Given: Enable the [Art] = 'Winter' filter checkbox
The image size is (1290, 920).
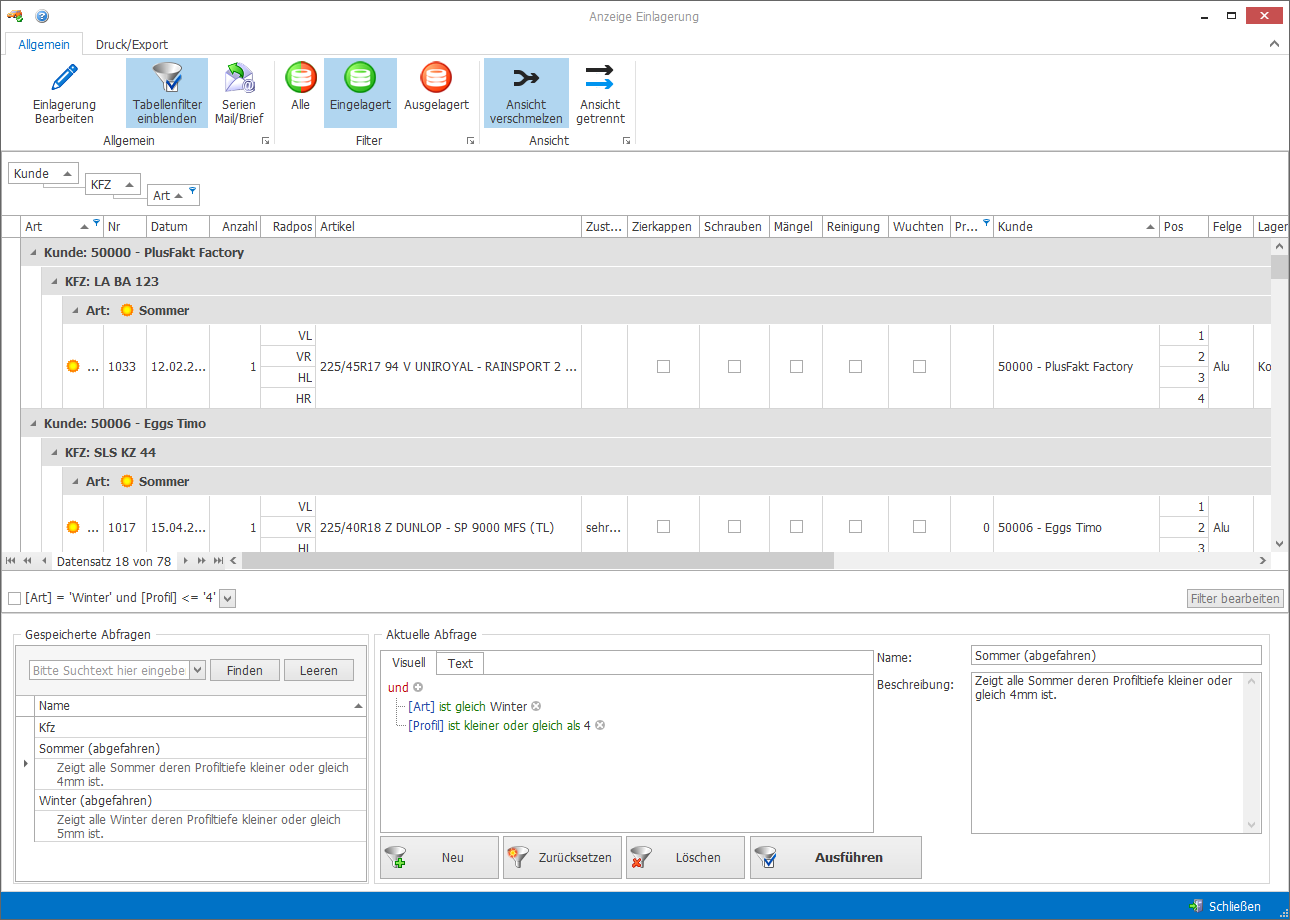Looking at the screenshot, I should click(x=14, y=598).
